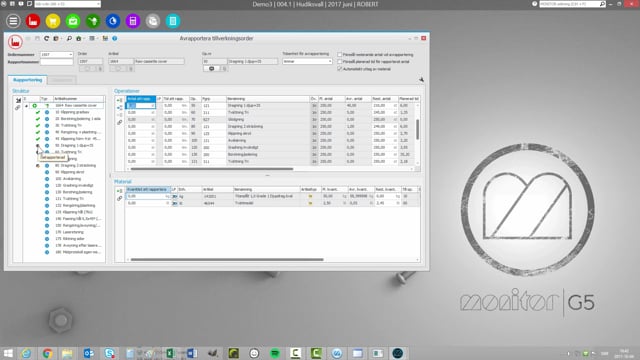Click the add-row icon in Operationer sidebar
640x360 pixels.
click(120, 100)
